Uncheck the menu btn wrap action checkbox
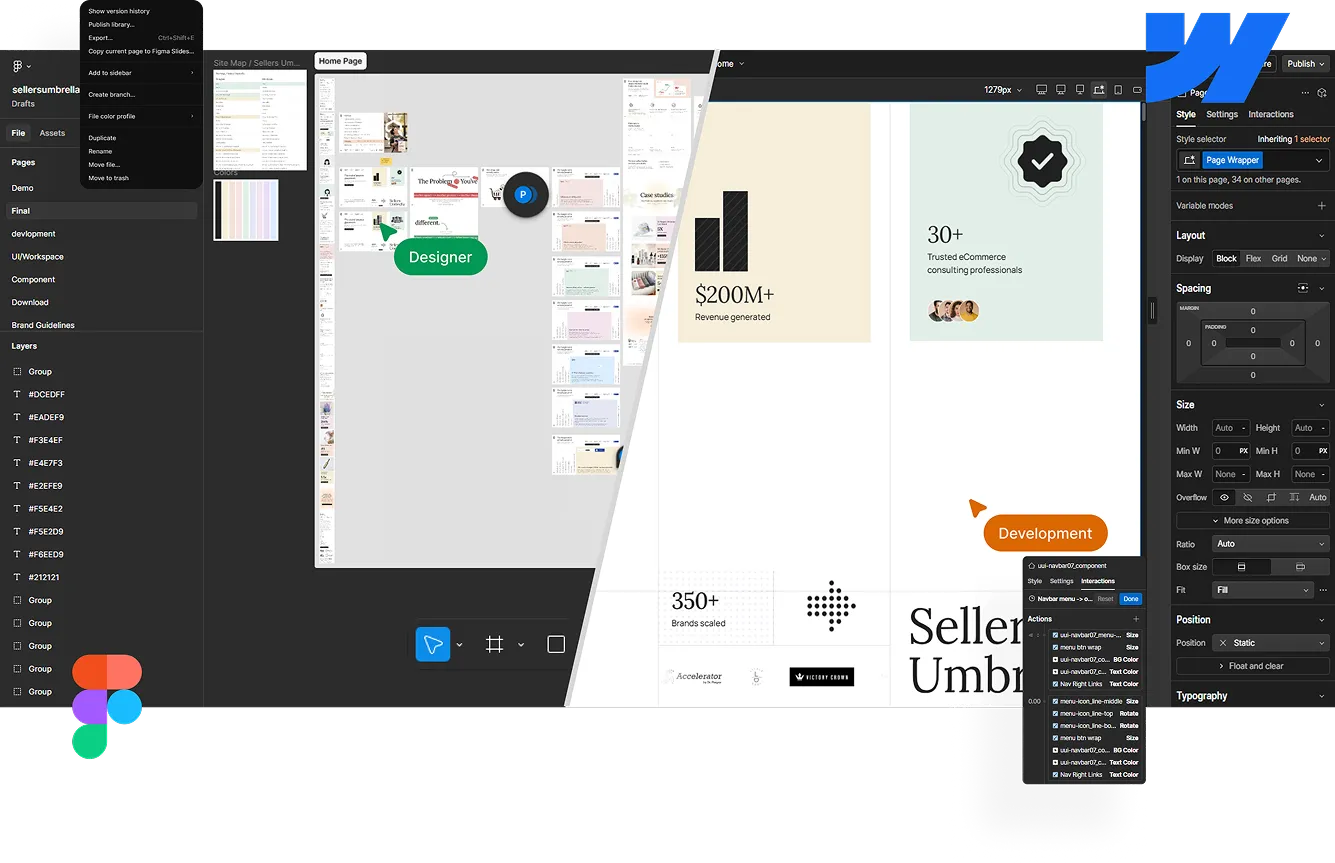The image size is (1335, 863). tap(1056, 647)
